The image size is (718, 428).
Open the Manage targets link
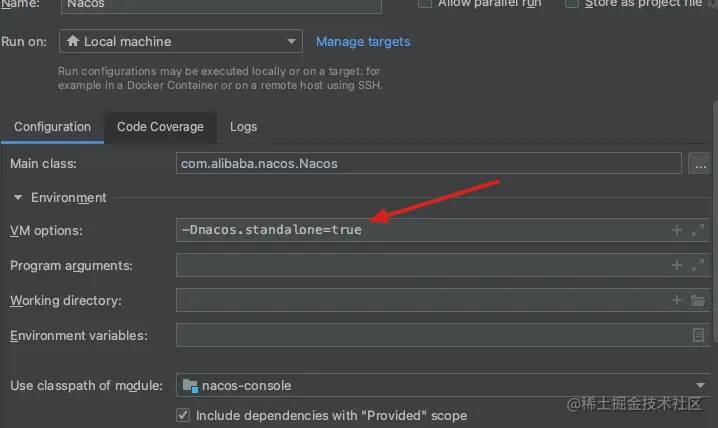pos(363,41)
